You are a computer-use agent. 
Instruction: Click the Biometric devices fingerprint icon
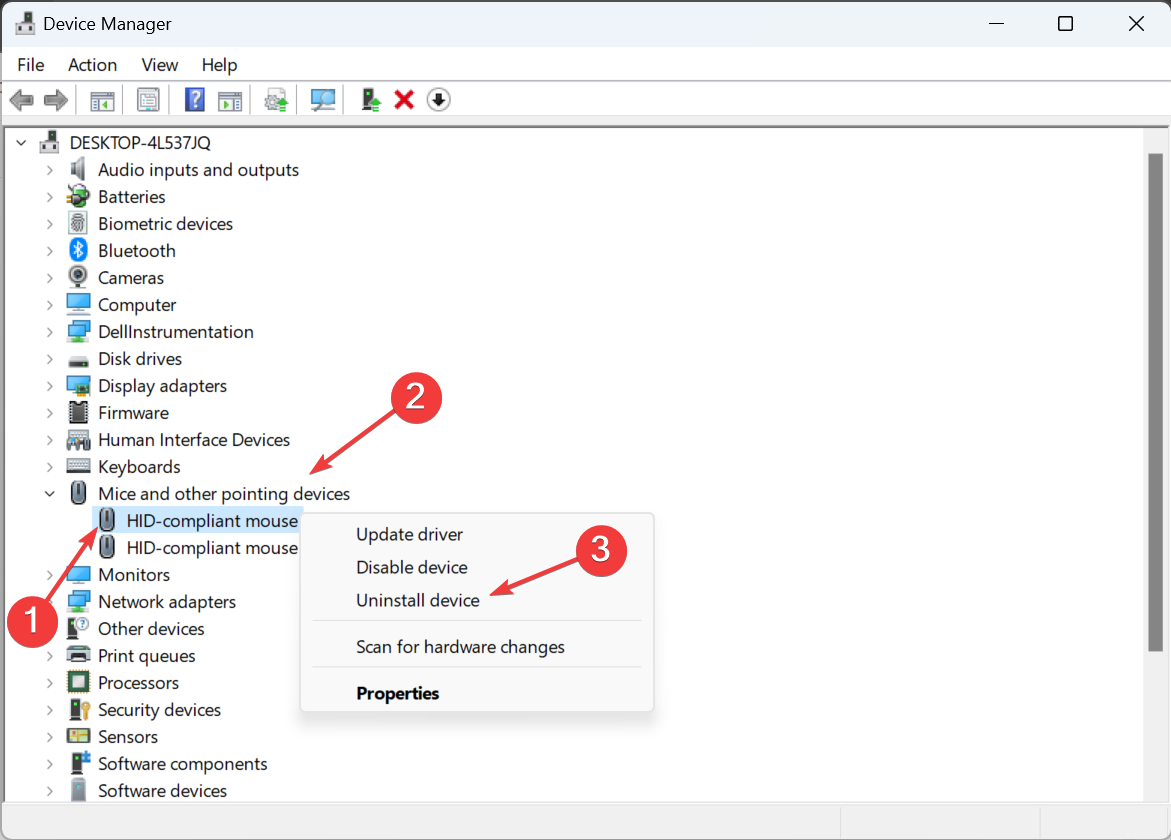click(x=78, y=223)
